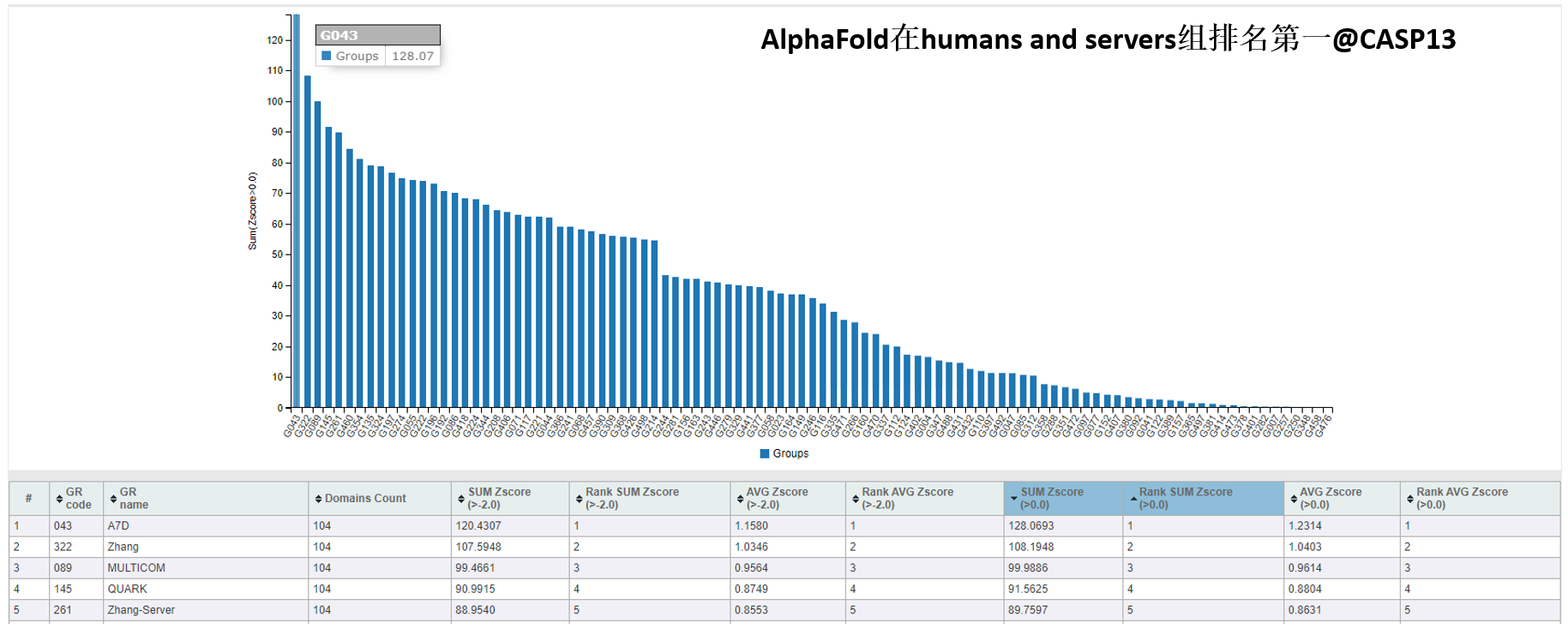The width and height of the screenshot is (1568, 629).
Task: Toggle ascending arrow on highlighted Rank SUM Zscore (>0.0)
Action: pyautogui.click(x=1133, y=499)
